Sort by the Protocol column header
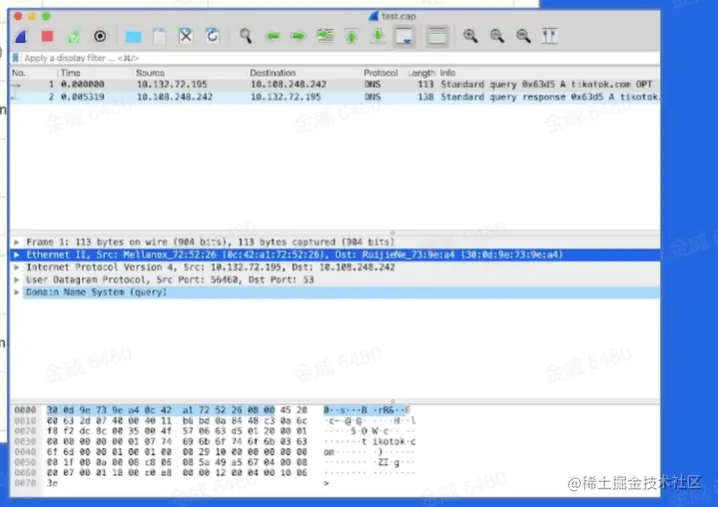This screenshot has width=718, height=507. (x=381, y=73)
